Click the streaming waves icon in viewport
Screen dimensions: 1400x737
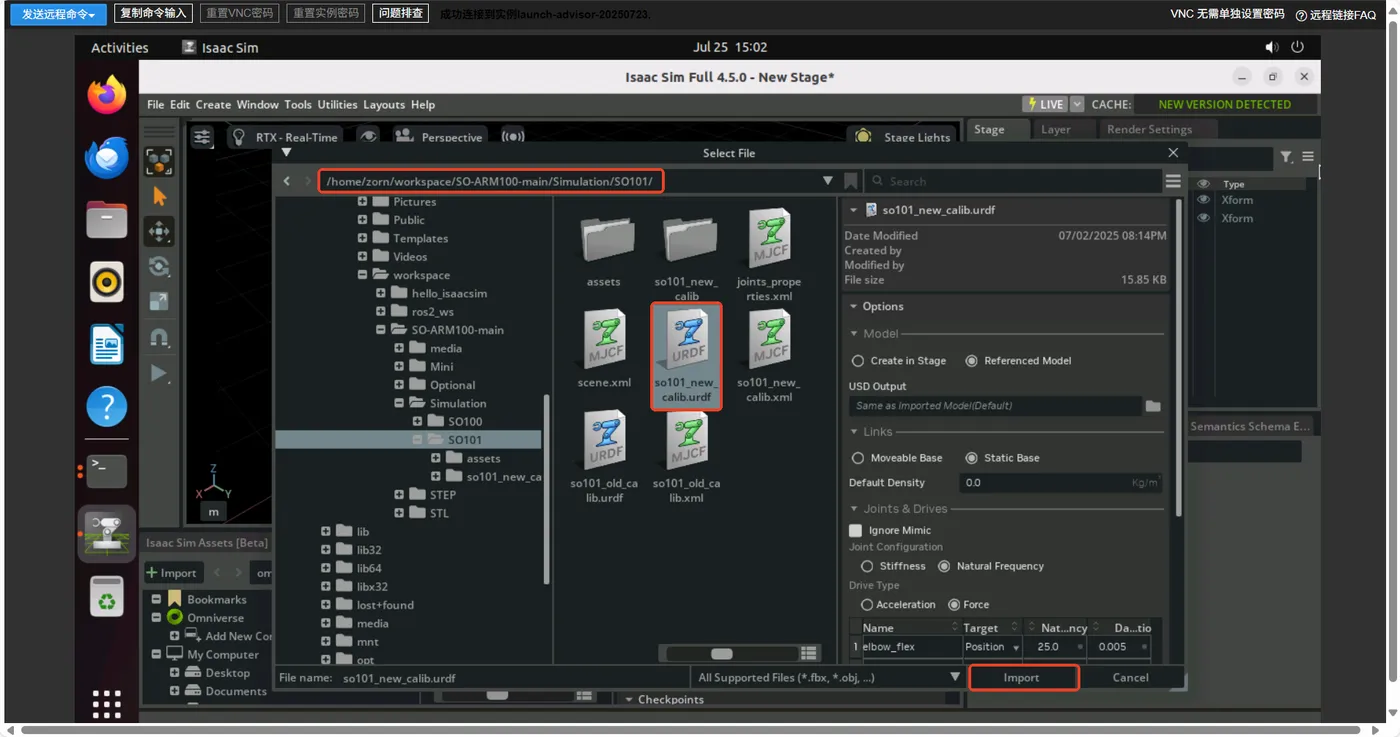click(512, 137)
